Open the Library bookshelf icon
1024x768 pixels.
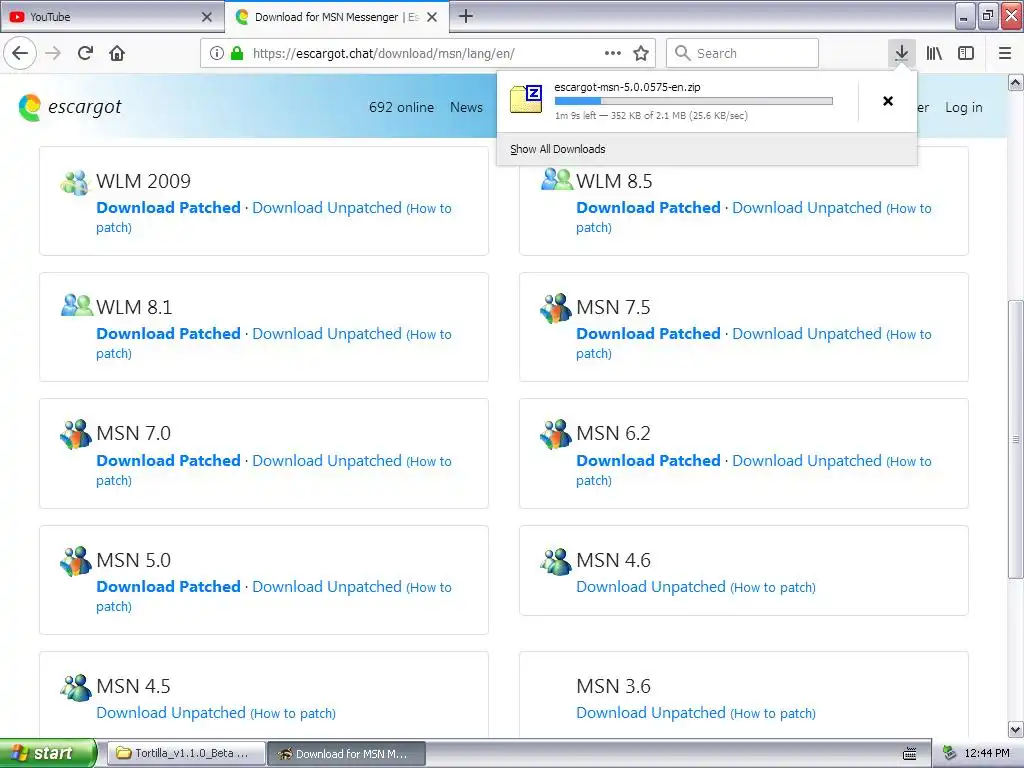pyautogui.click(x=935, y=53)
